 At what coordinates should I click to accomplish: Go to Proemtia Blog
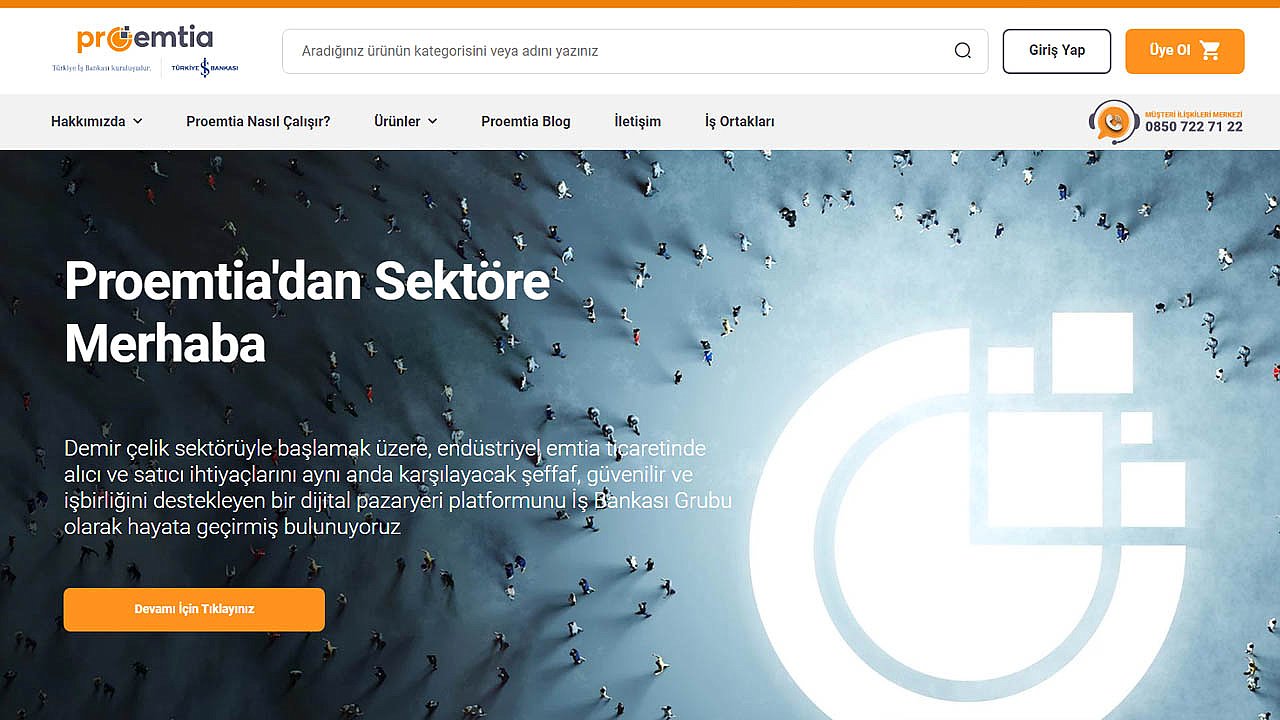[x=526, y=121]
